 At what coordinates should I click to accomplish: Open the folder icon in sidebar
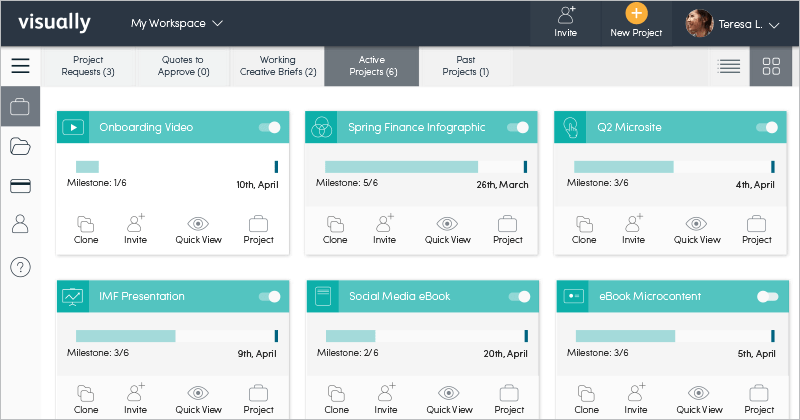coord(20,146)
